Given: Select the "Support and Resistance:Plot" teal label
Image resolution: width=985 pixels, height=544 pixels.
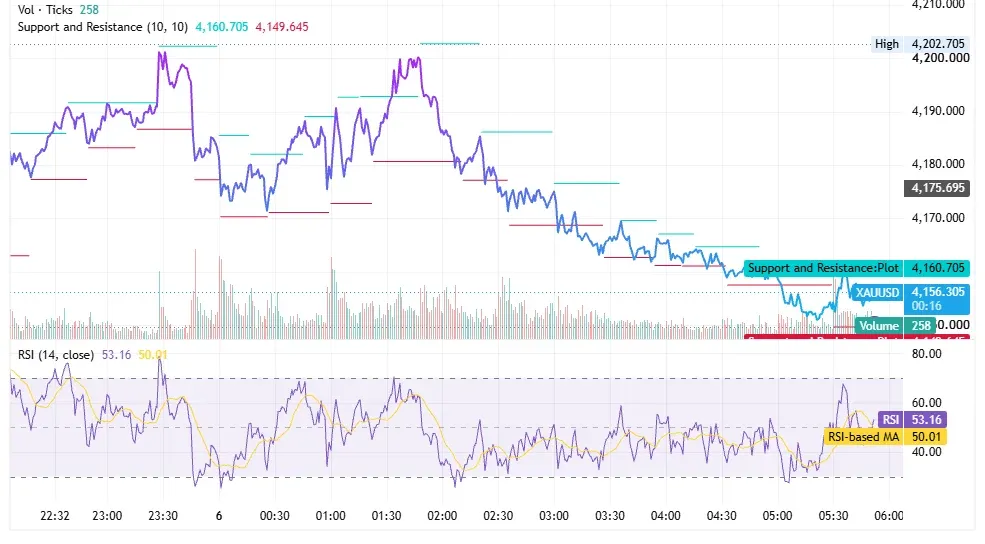Looking at the screenshot, I should 823,268.
